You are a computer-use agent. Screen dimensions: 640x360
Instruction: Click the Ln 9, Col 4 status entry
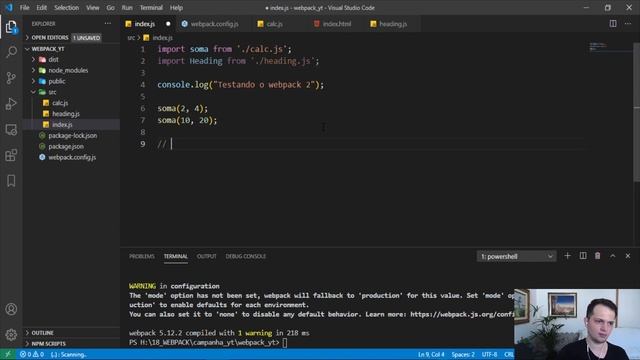click(431, 354)
